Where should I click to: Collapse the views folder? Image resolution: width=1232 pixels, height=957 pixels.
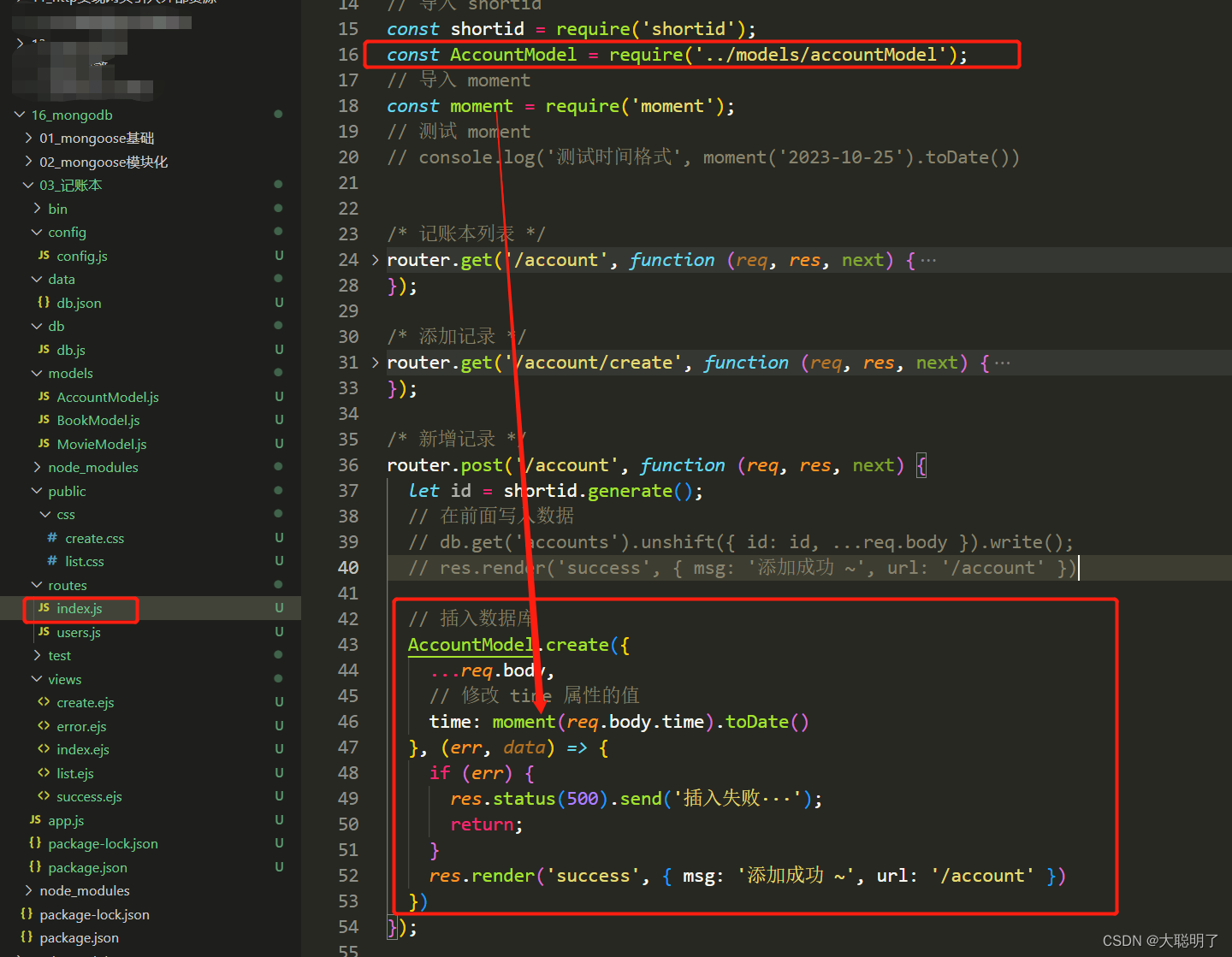click(x=37, y=679)
